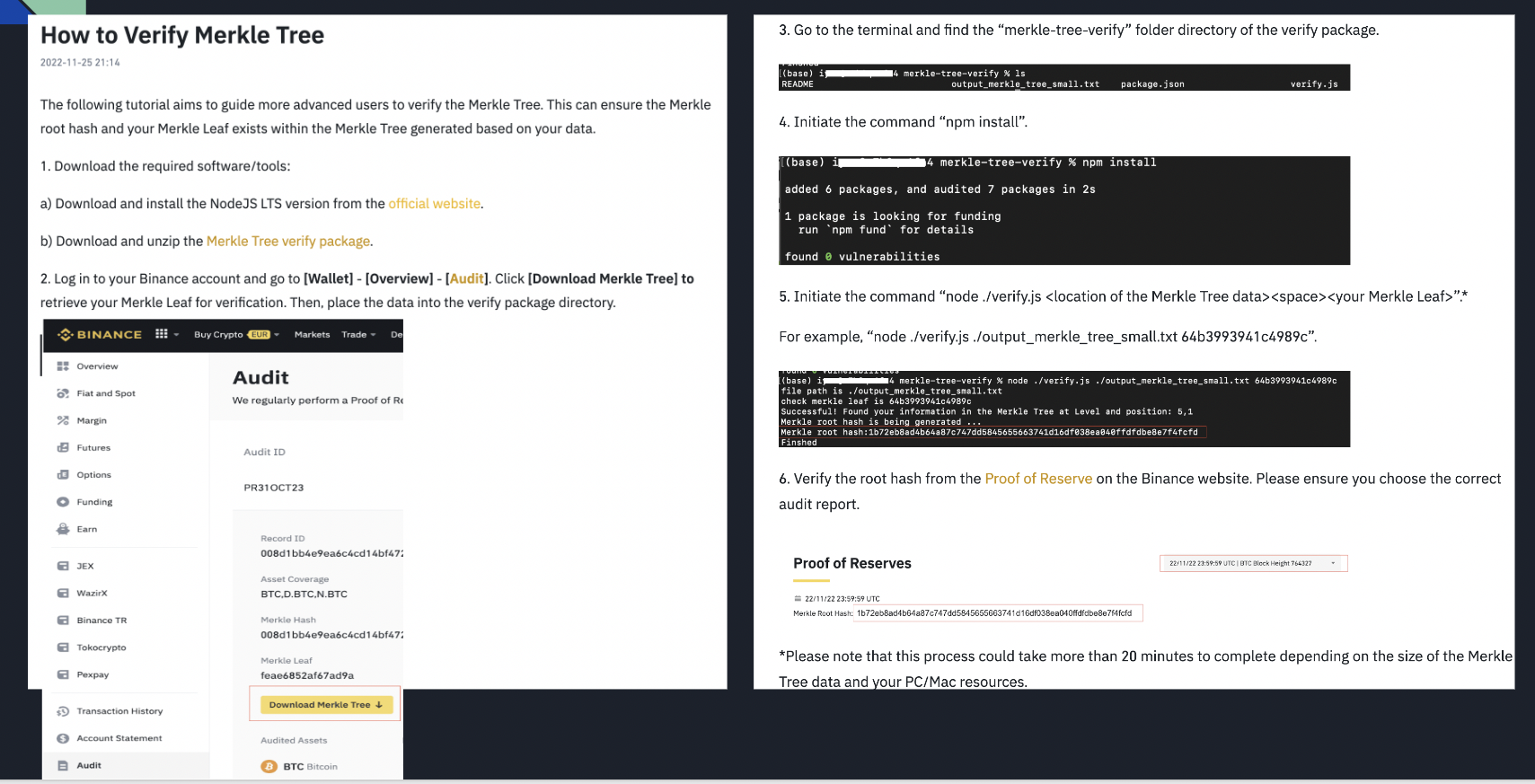Click the Tokocrypto wallet icon
The height and width of the screenshot is (784, 1535).
(x=63, y=647)
